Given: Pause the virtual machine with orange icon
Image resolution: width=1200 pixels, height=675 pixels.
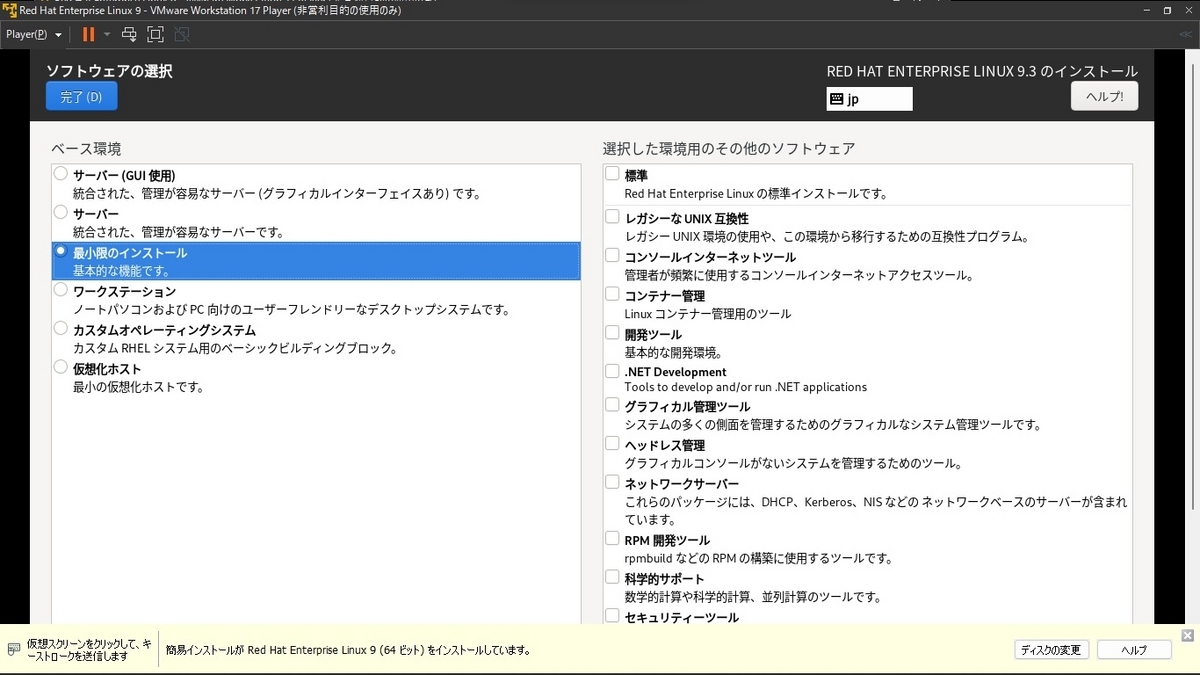Looking at the screenshot, I should 89,34.
